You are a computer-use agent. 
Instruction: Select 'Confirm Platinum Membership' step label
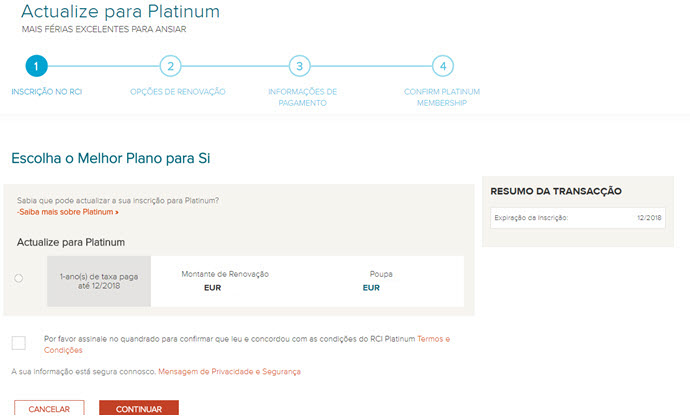442,97
